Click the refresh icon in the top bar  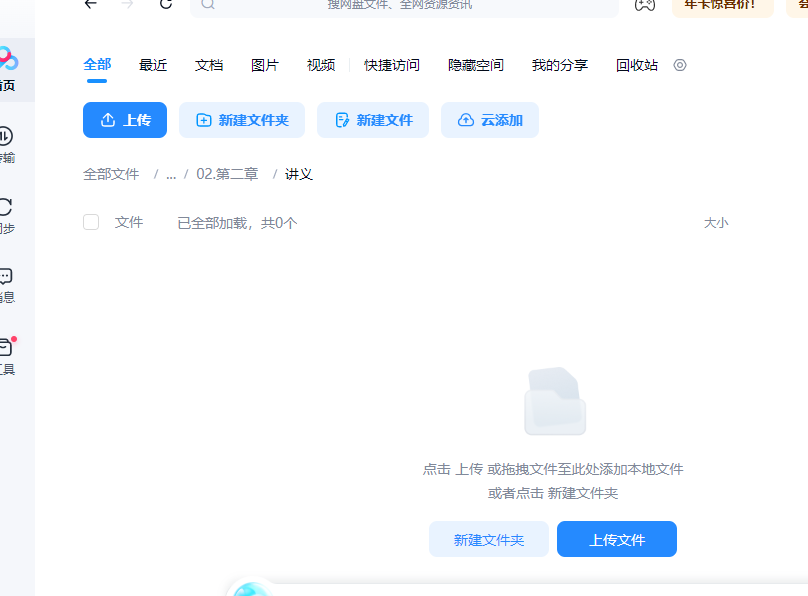coord(165,5)
